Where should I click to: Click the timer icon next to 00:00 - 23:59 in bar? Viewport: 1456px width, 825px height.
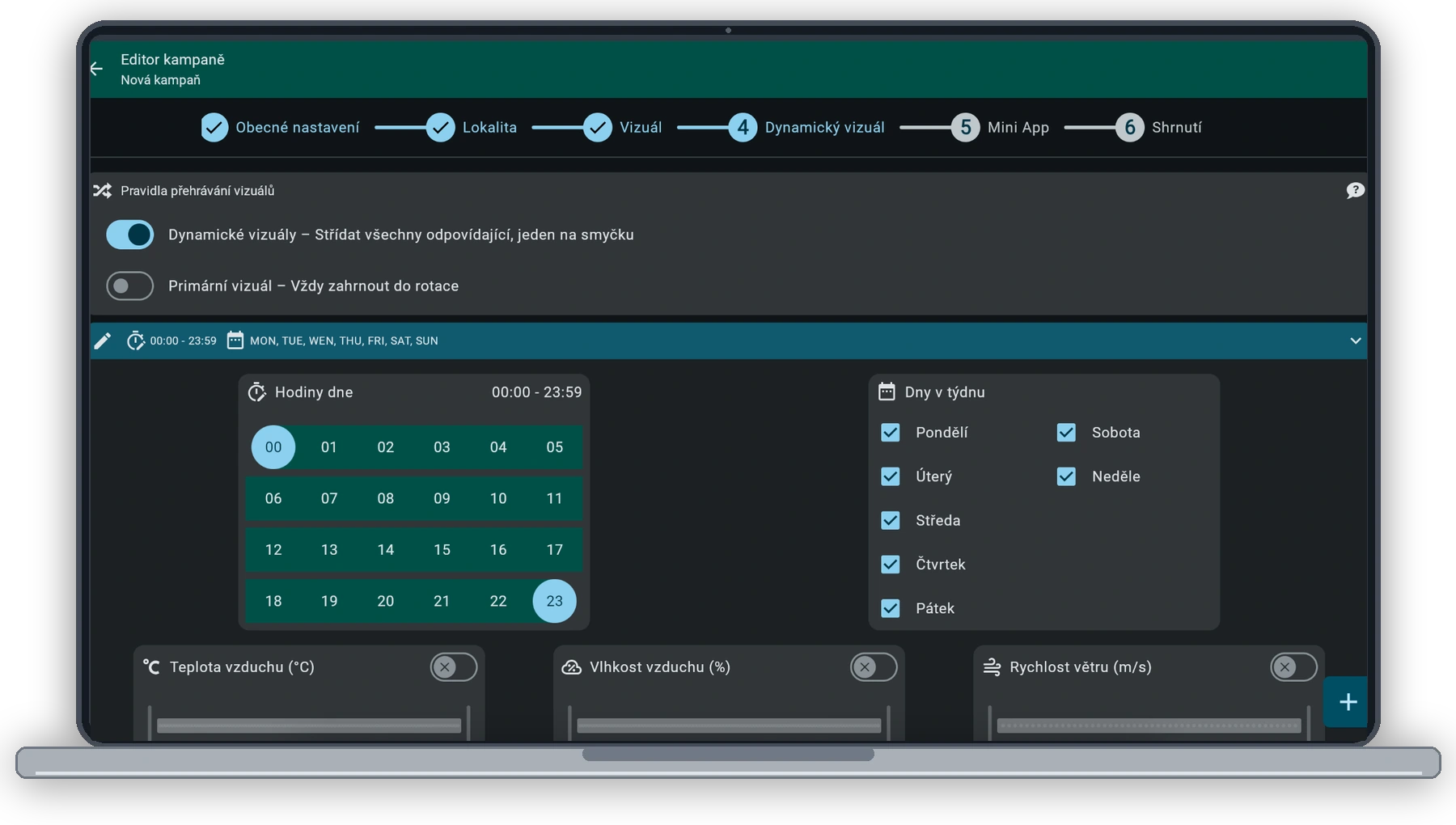click(x=135, y=341)
